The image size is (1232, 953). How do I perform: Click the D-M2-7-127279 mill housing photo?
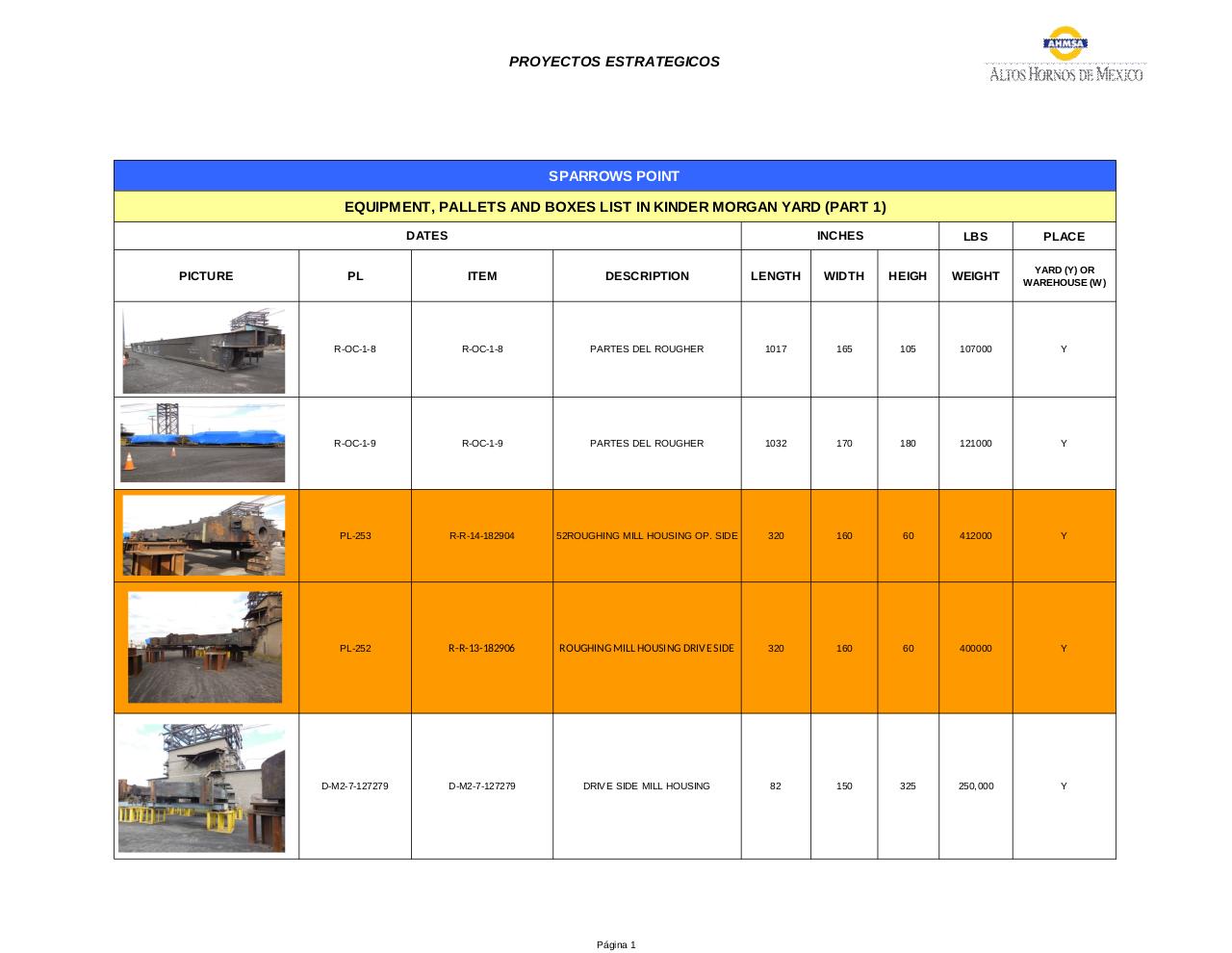coord(203,786)
